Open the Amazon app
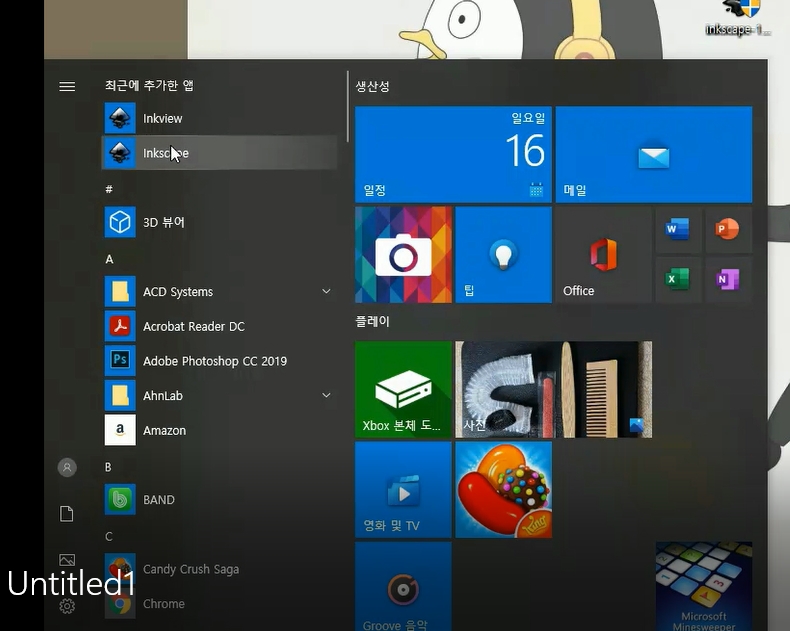The width and height of the screenshot is (790, 631). (220, 430)
